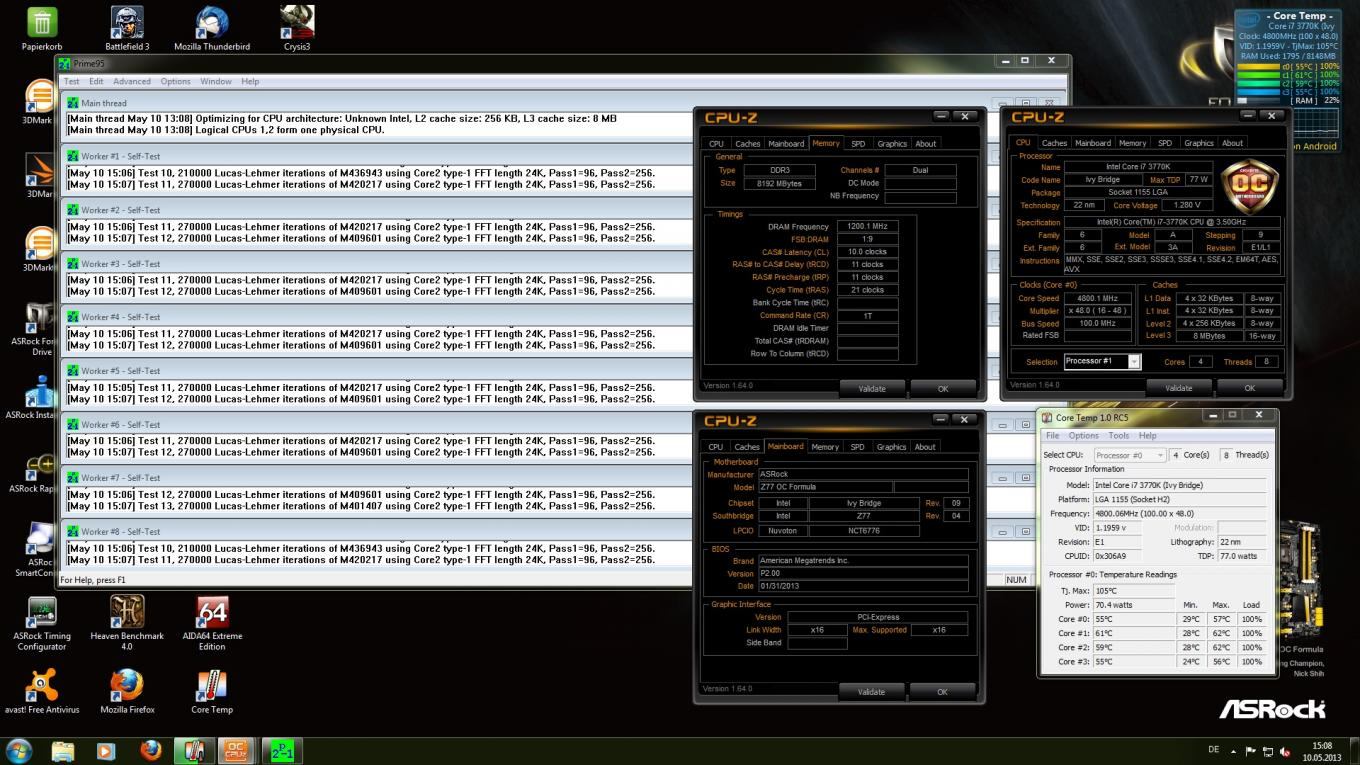The image size is (1360, 765).
Task: Select Memory tab in Mainboard CPU-Z window
Action: click(x=825, y=447)
